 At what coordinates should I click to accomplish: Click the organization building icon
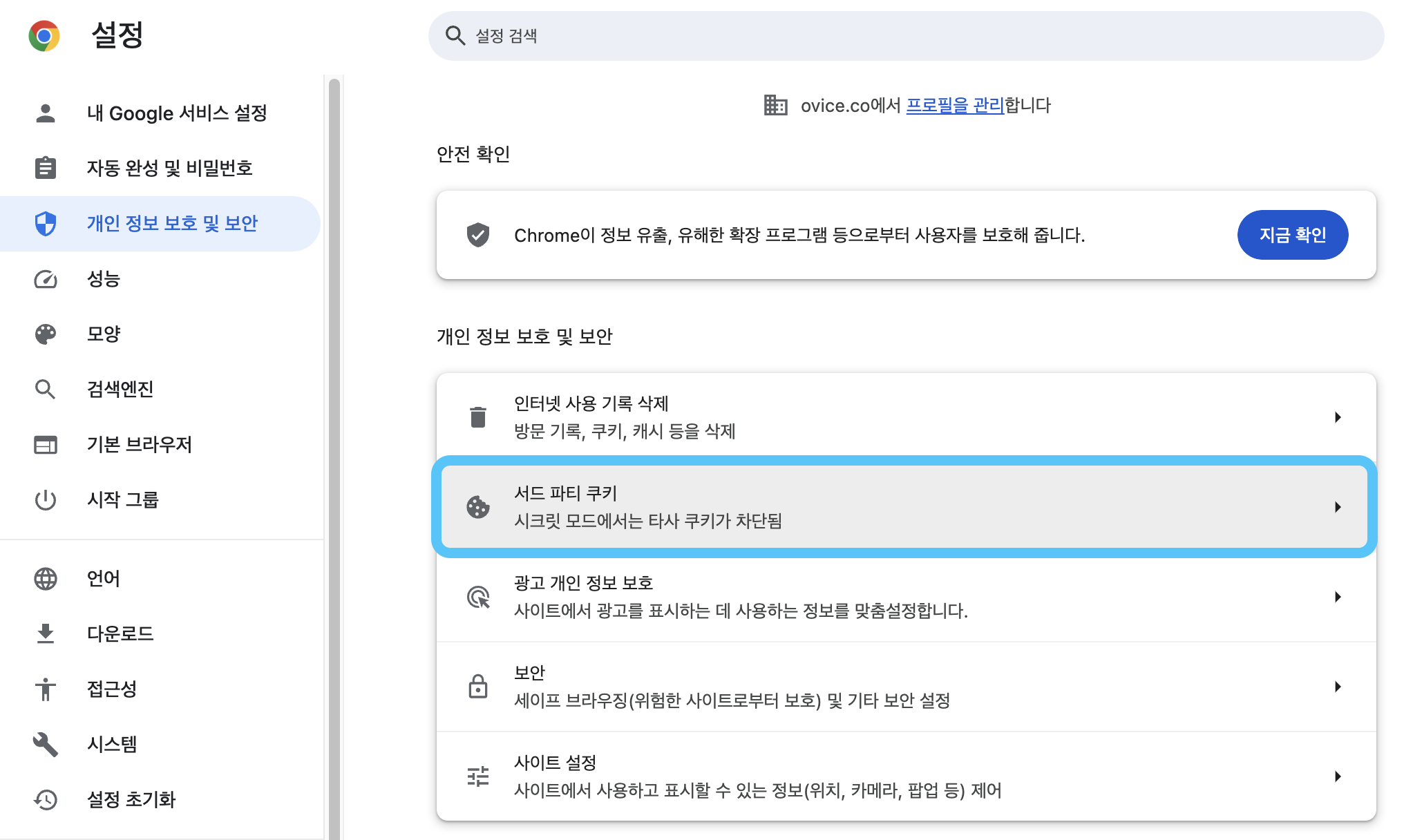tap(775, 105)
